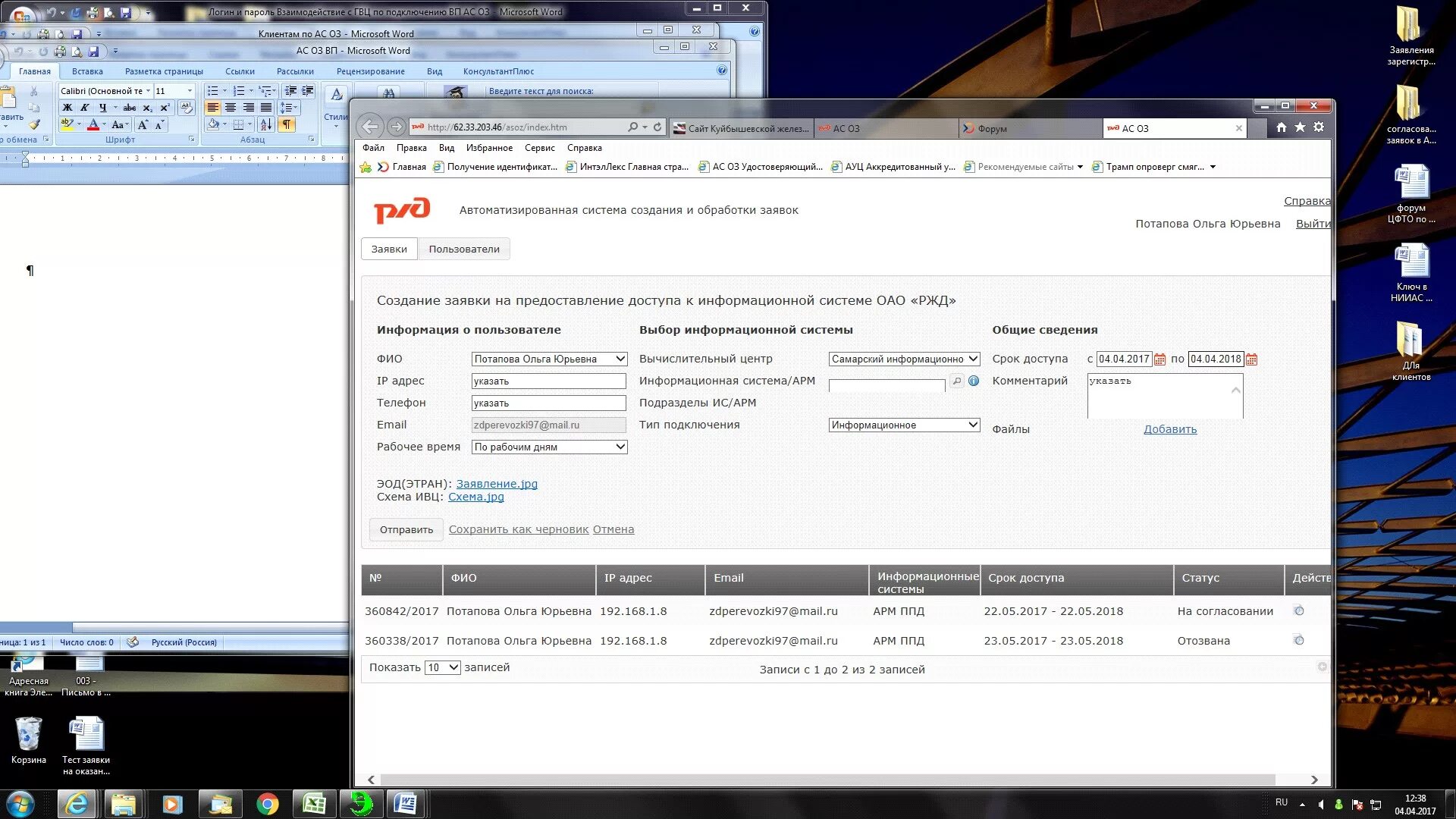Open the font size 11 dropdown in Word

click(190, 91)
